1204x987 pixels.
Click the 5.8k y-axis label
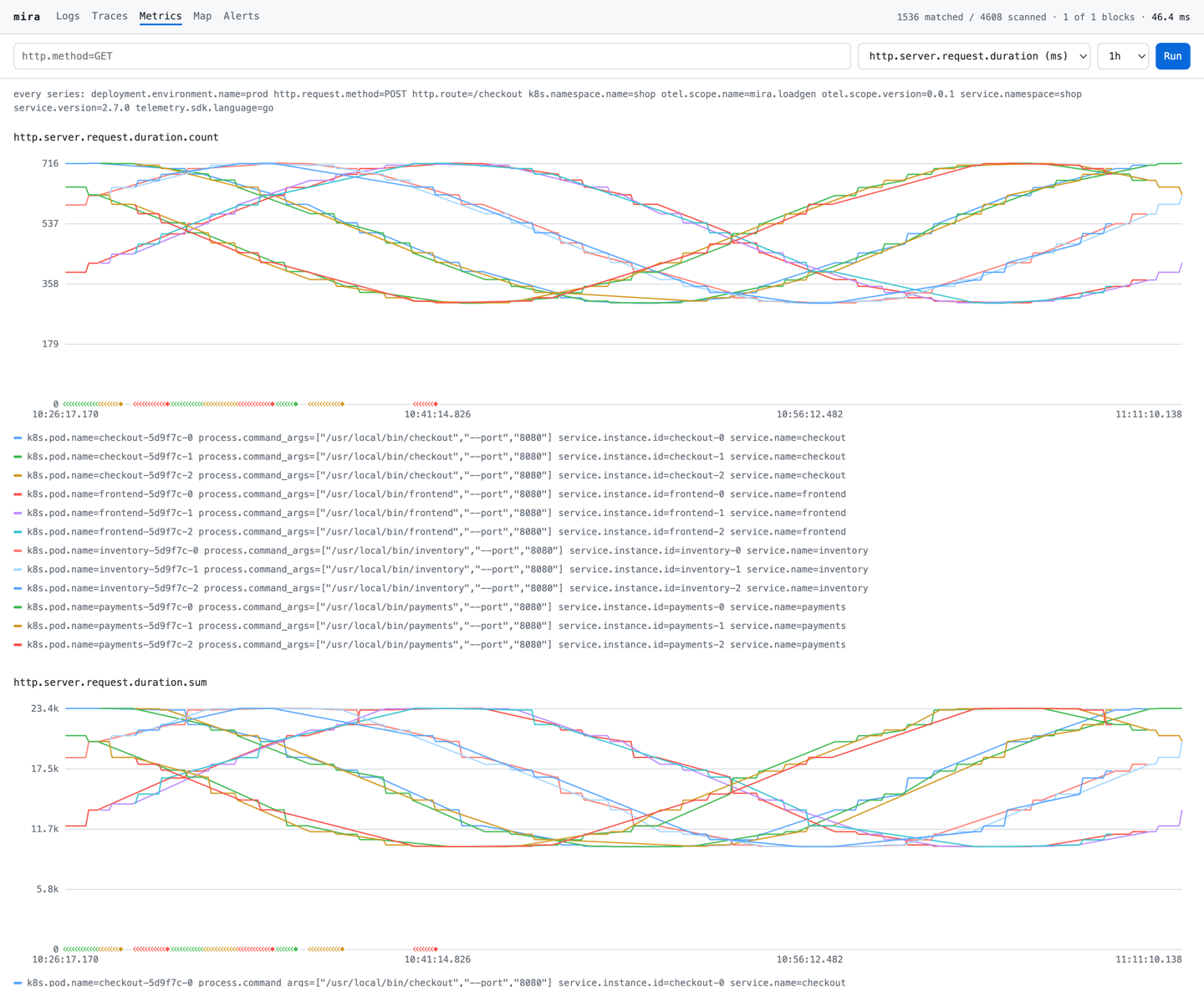(48, 889)
